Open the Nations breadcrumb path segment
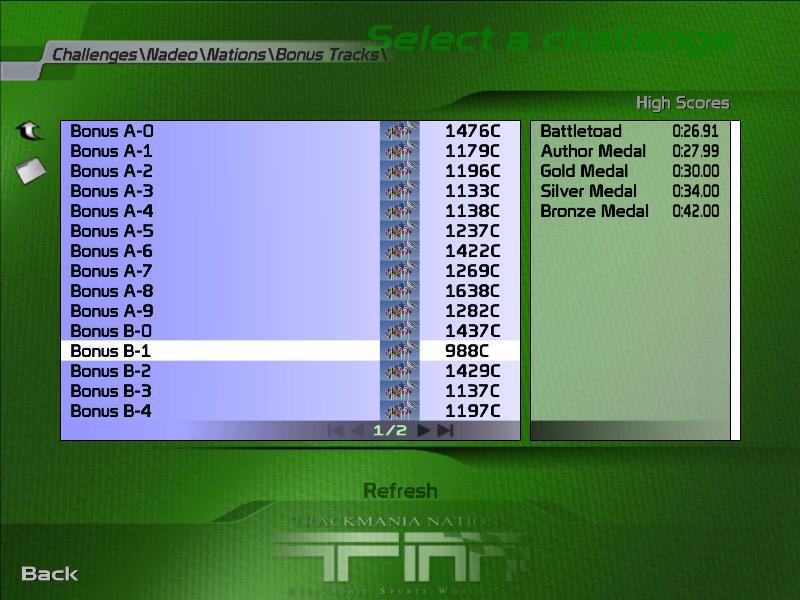The width and height of the screenshot is (800, 600). 236,54
